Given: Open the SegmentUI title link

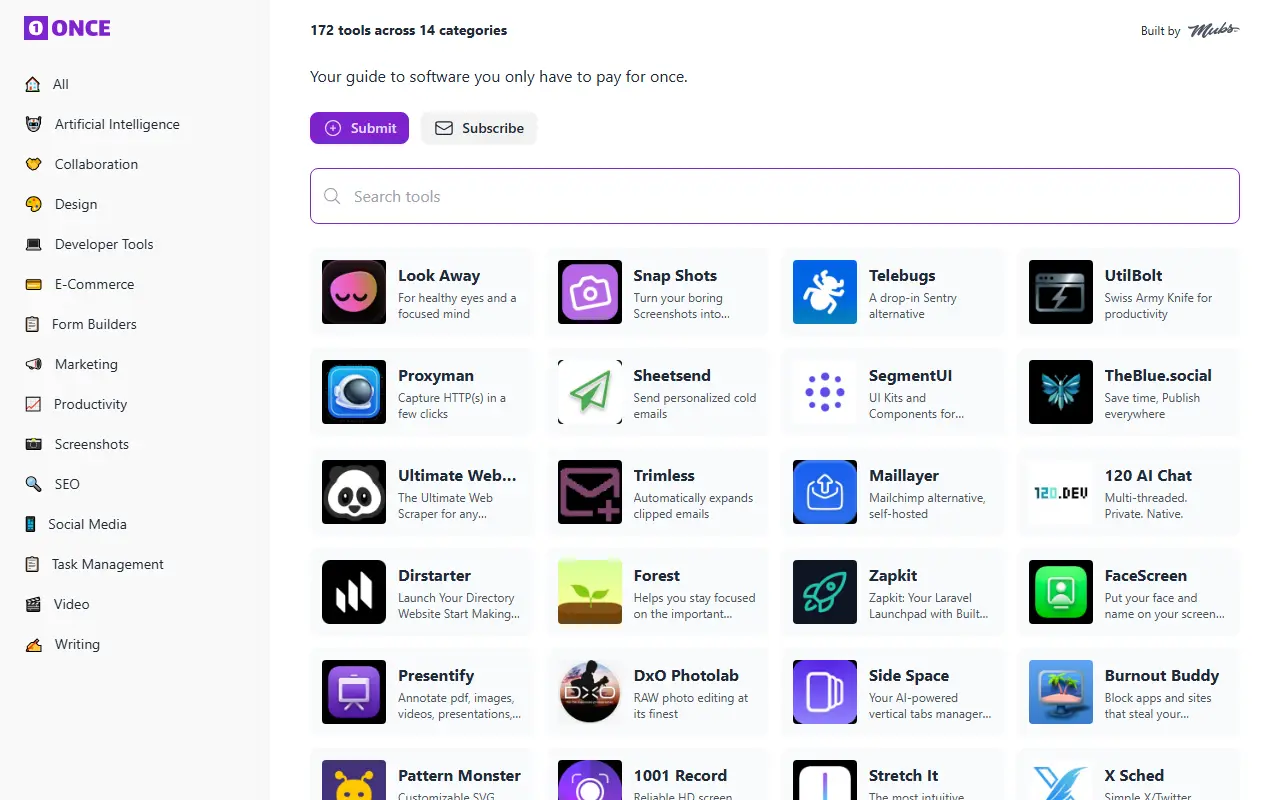Looking at the screenshot, I should (910, 376).
